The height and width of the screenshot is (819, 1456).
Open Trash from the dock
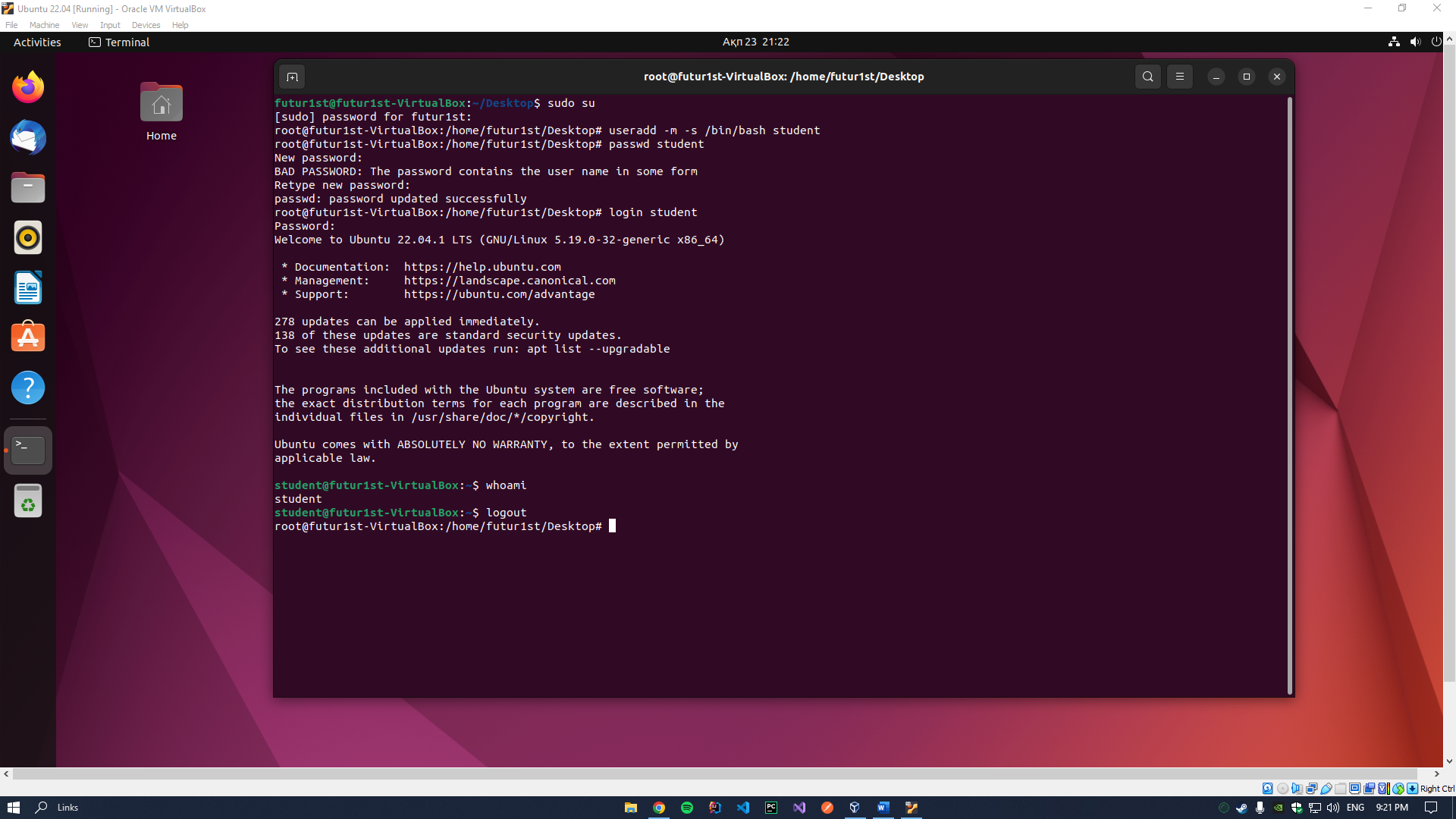coord(28,500)
